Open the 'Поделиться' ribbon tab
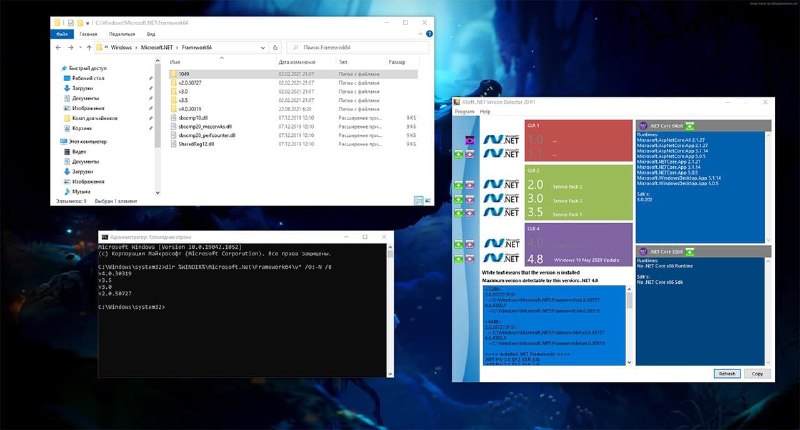 point(122,34)
